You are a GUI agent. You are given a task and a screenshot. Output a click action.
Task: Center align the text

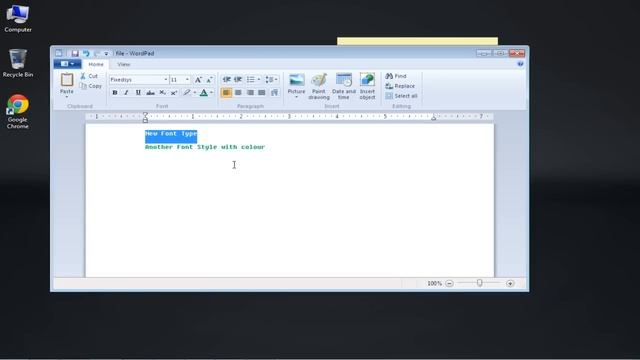(x=238, y=93)
